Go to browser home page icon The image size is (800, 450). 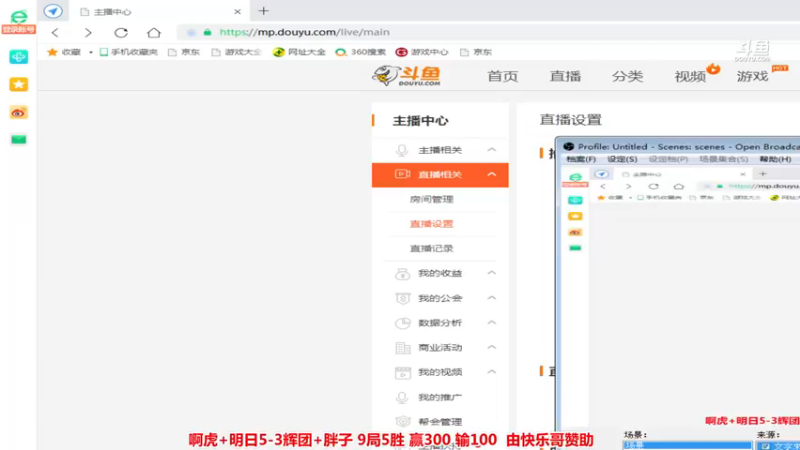(154, 33)
